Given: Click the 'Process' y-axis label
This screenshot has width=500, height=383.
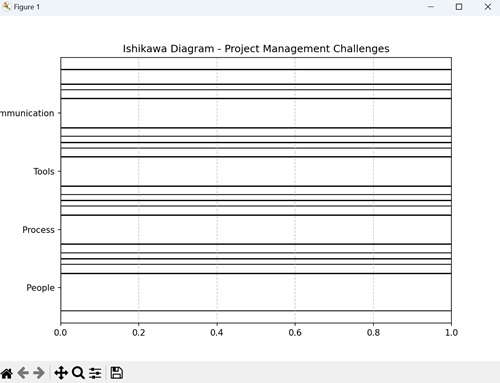Looking at the screenshot, I should (x=38, y=230).
